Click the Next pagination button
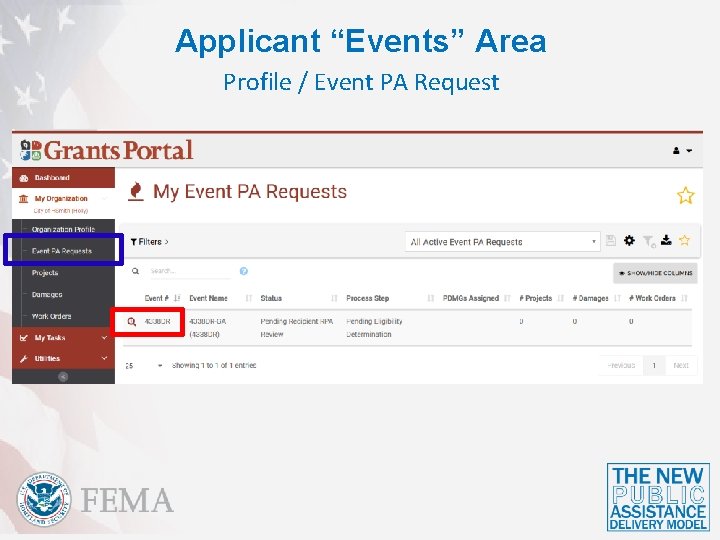Image resolution: width=720 pixels, height=540 pixels. (x=681, y=366)
